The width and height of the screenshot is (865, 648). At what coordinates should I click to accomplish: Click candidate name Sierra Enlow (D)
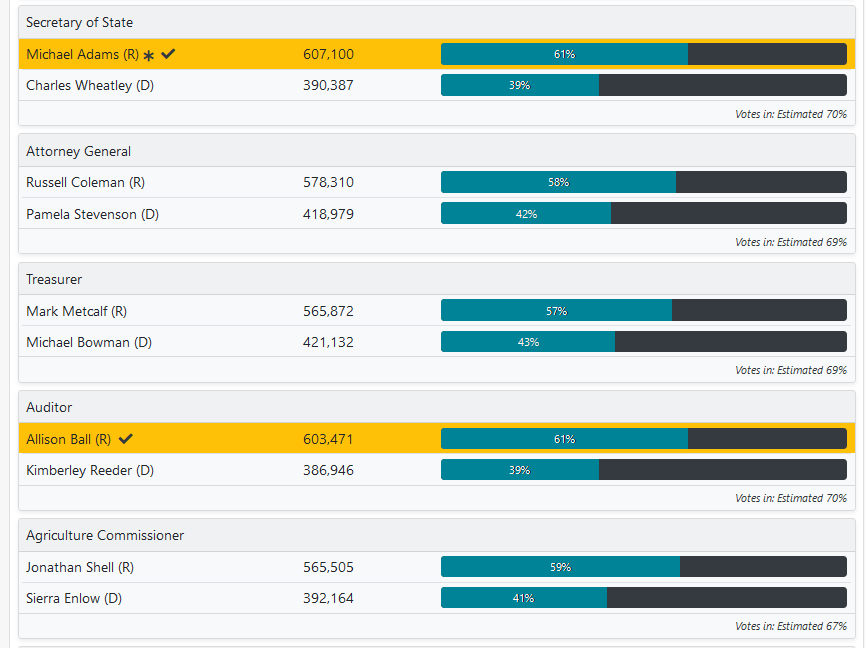pos(74,598)
